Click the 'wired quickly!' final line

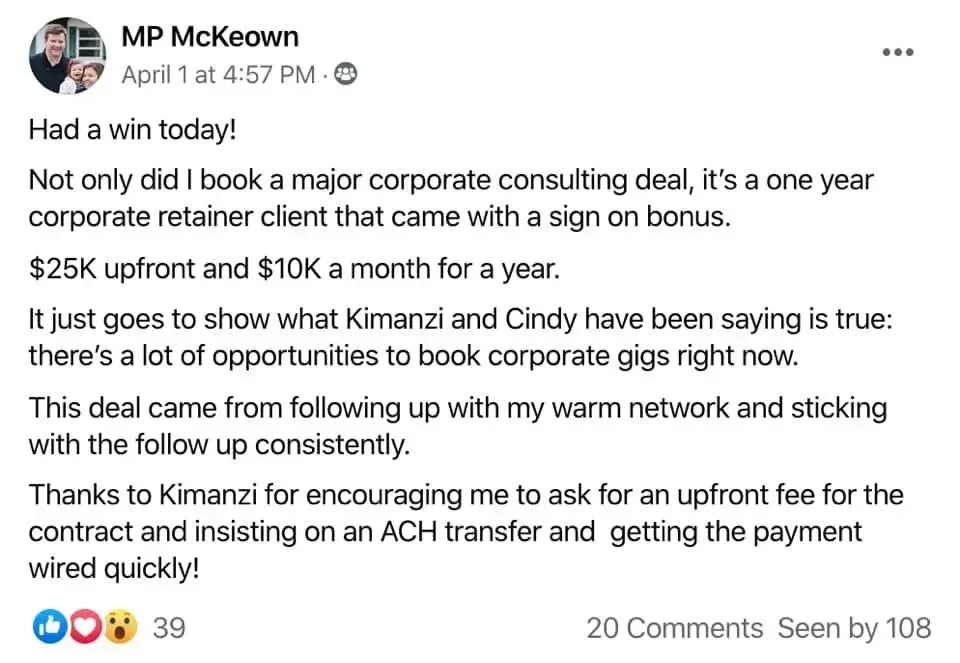[114, 569]
